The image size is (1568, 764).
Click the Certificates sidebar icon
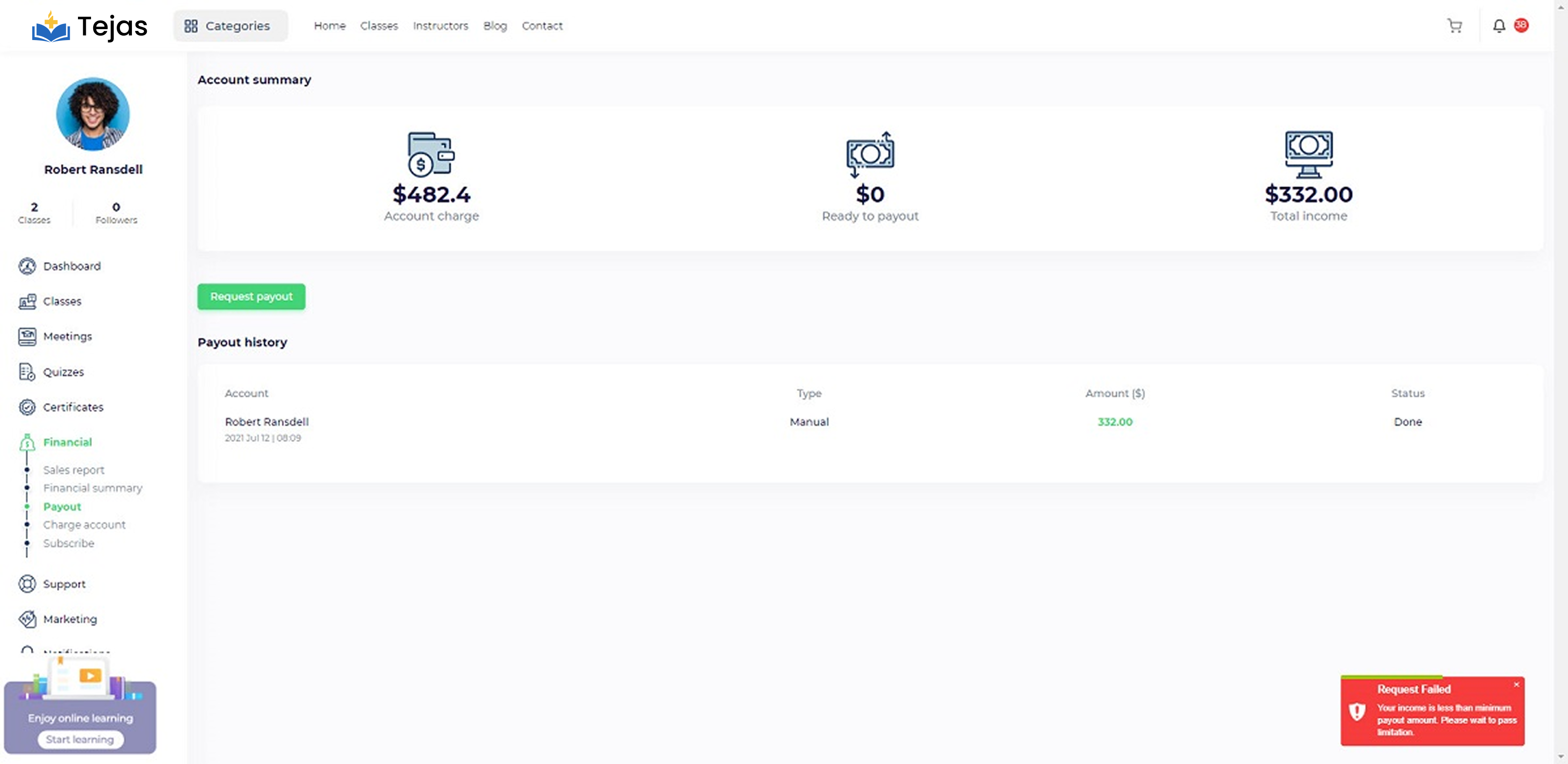click(x=27, y=407)
